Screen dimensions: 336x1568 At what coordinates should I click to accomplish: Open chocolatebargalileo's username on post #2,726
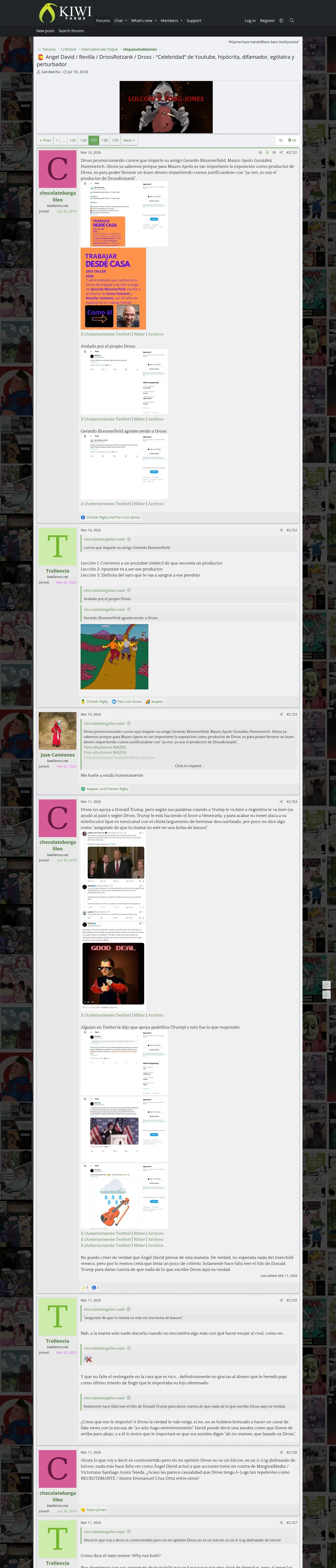pos(57,1496)
